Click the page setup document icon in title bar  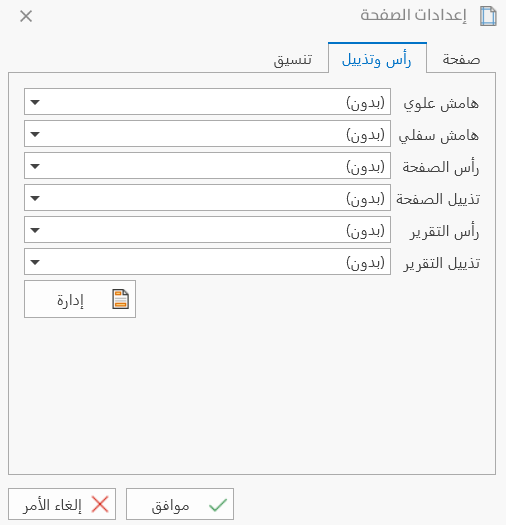click(488, 16)
